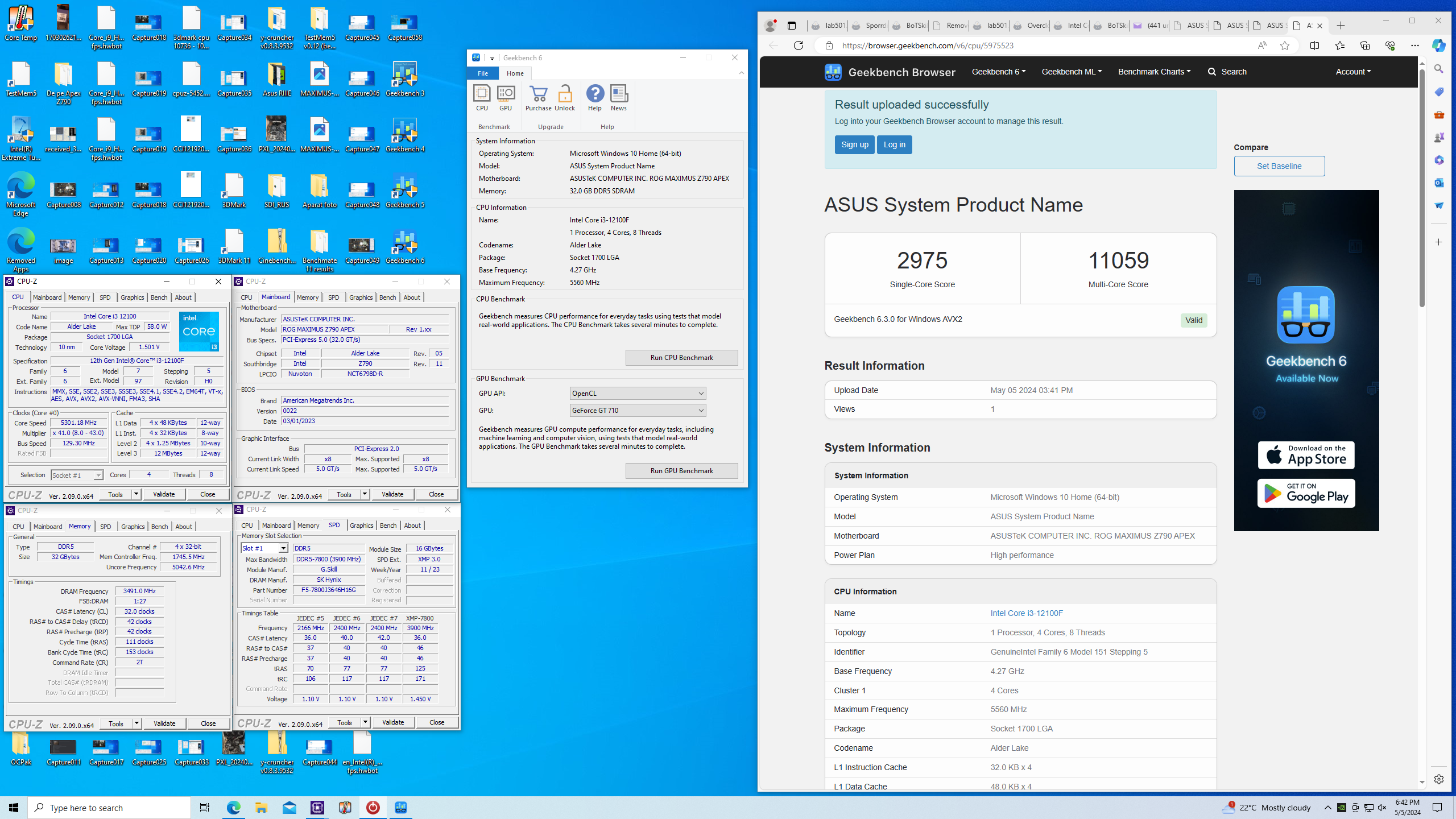Open Tools dropdown arrow in CPU-Z CPU window

136,494
